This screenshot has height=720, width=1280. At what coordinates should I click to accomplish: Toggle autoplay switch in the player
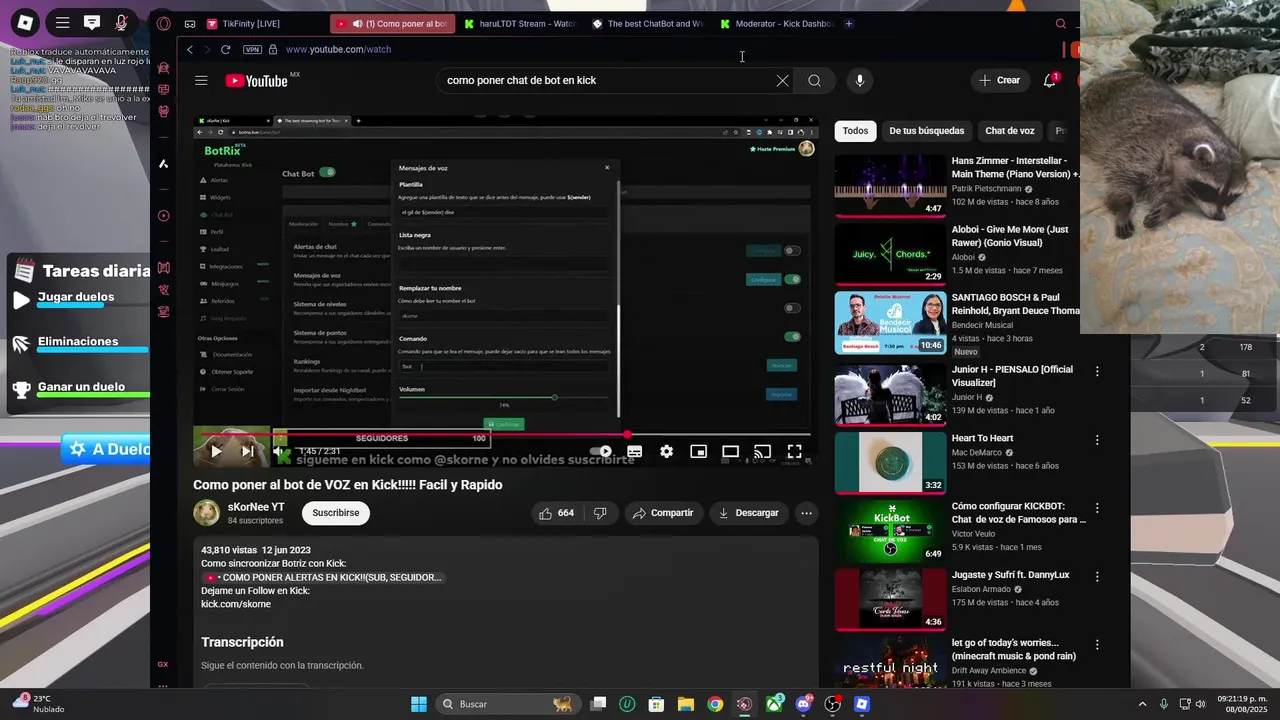tap(601, 451)
